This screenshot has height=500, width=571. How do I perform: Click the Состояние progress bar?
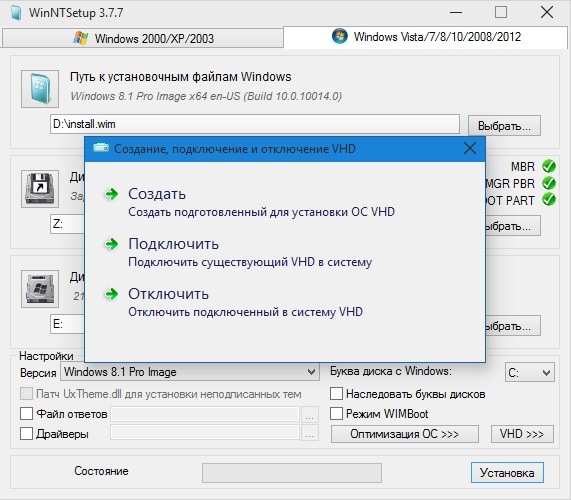pos(292,473)
